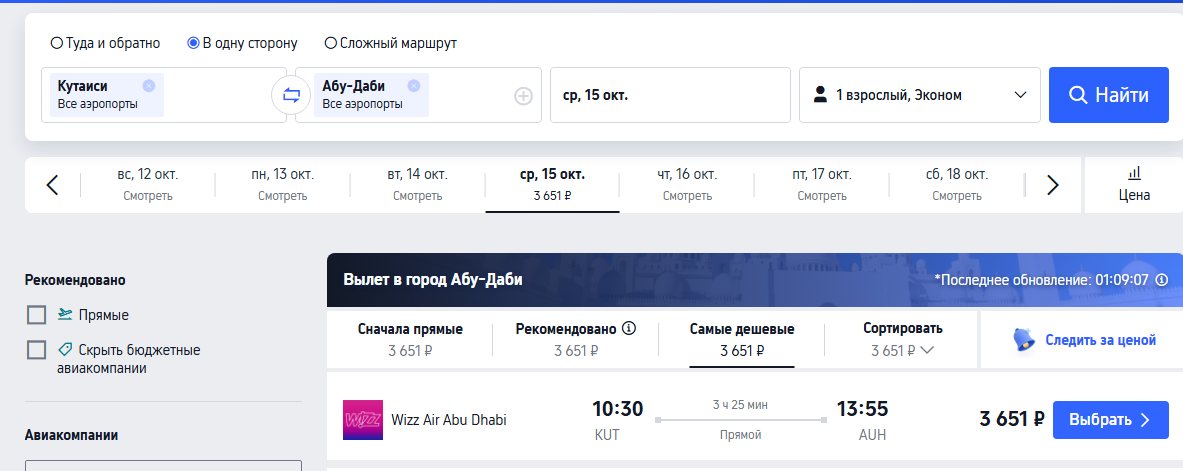Click info icon beside last update time
Viewport: 1183px width, 471px height.
1162,280
